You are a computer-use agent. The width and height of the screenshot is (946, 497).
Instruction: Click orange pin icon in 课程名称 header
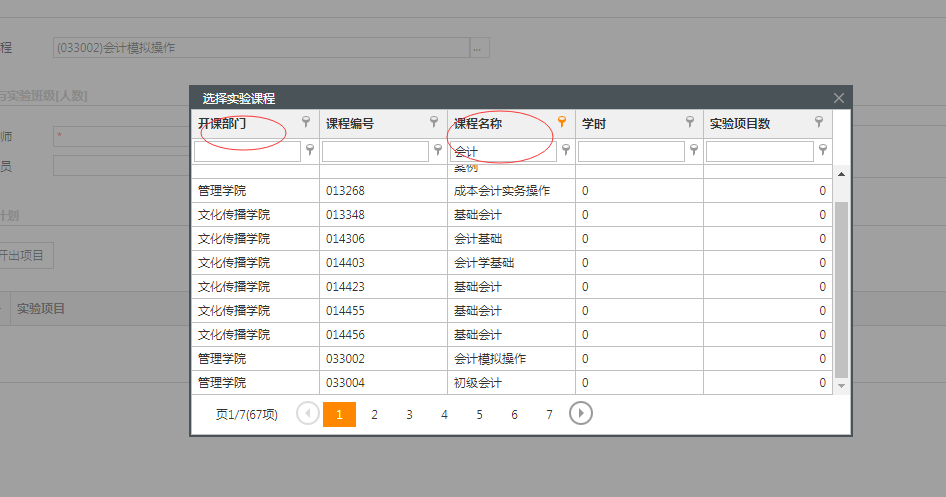(562, 122)
